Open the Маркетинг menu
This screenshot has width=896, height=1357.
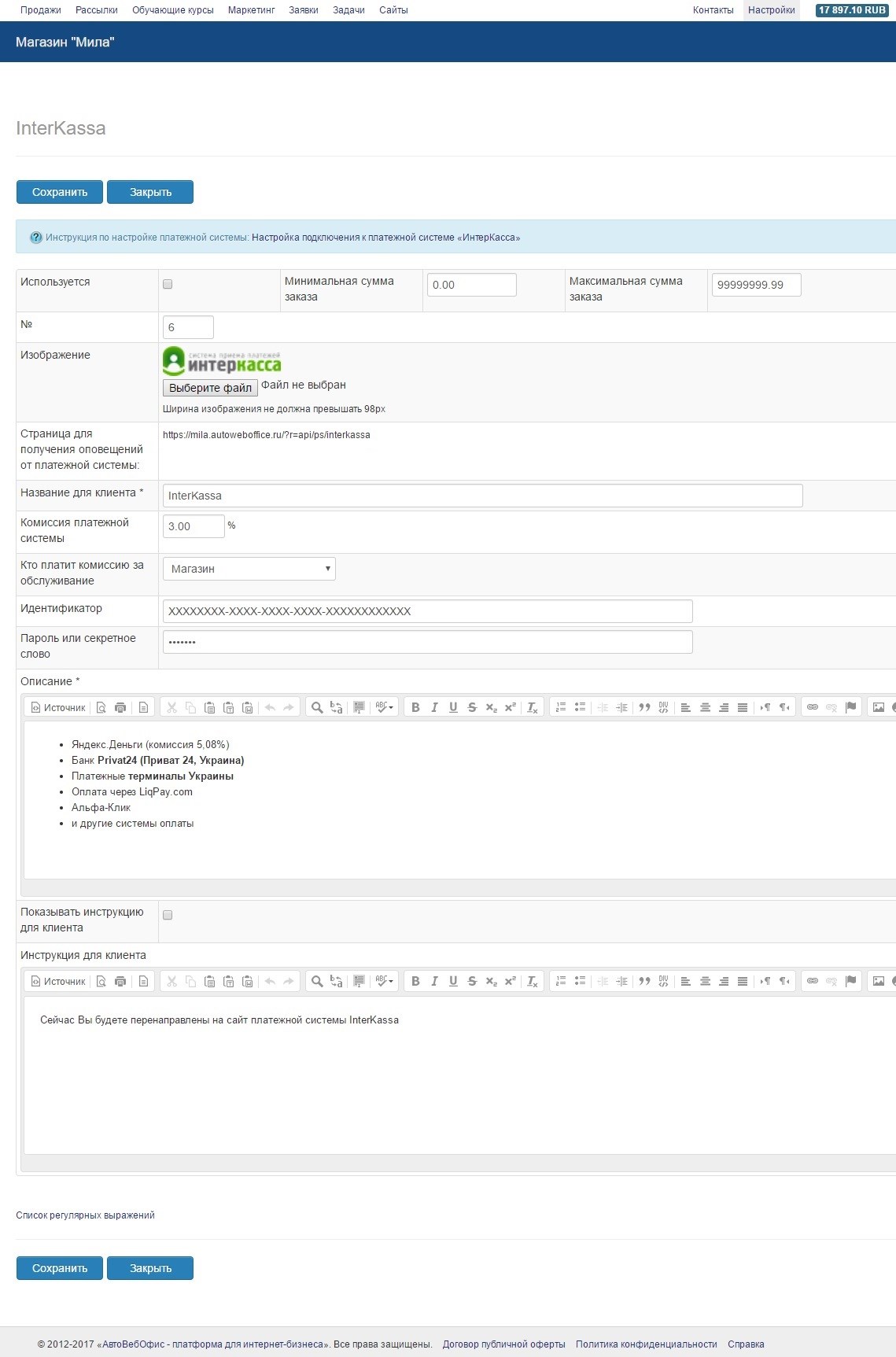pyautogui.click(x=252, y=10)
